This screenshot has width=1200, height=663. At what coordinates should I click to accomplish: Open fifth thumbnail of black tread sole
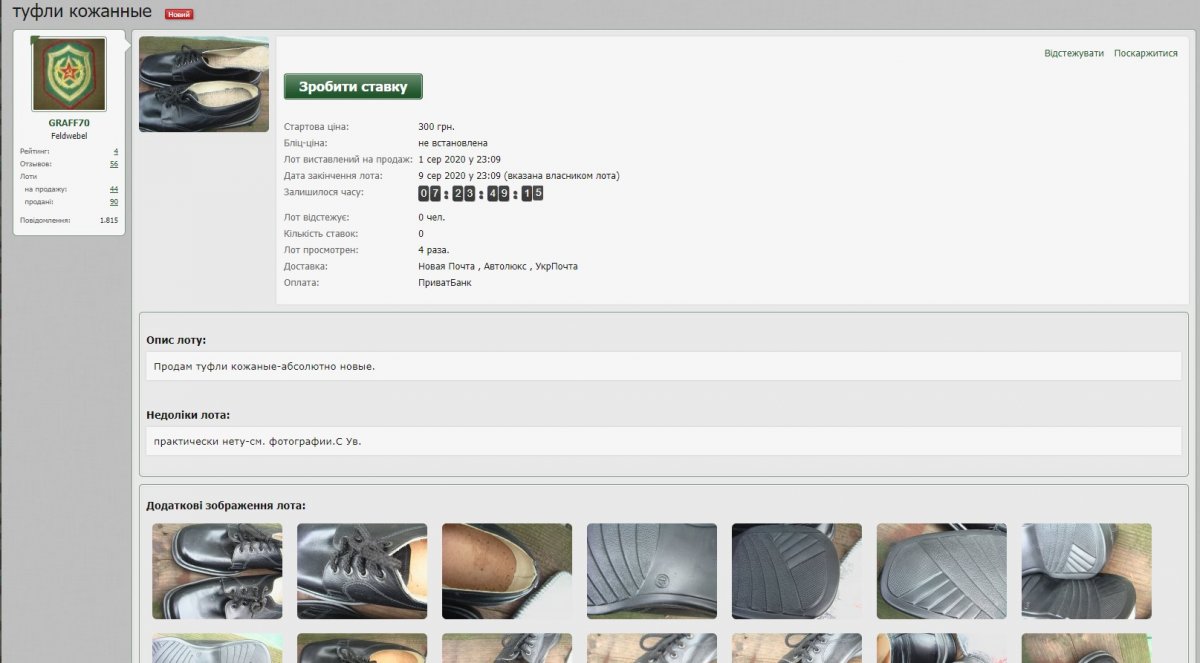[797, 571]
